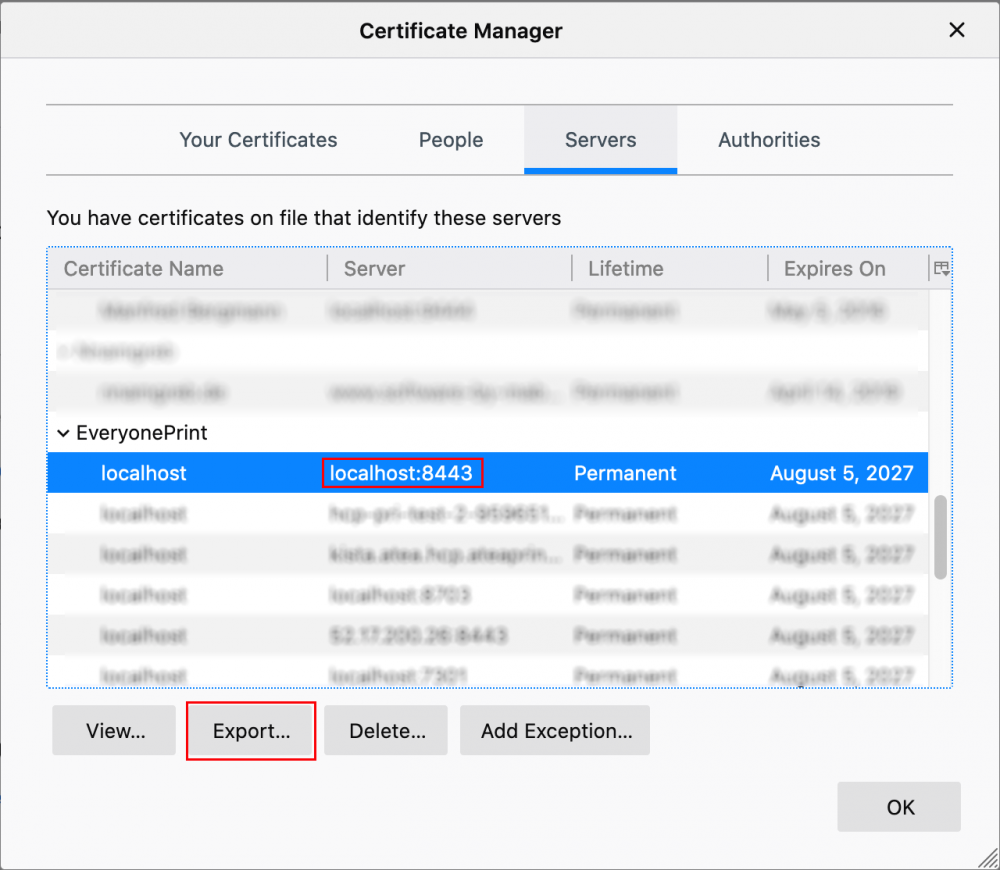
Task: Switch to the Your Certificates tab
Action: [258, 140]
